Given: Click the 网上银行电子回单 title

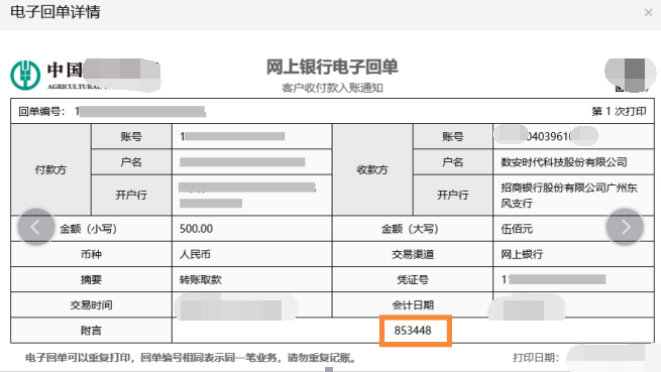Looking at the screenshot, I should point(332,67).
